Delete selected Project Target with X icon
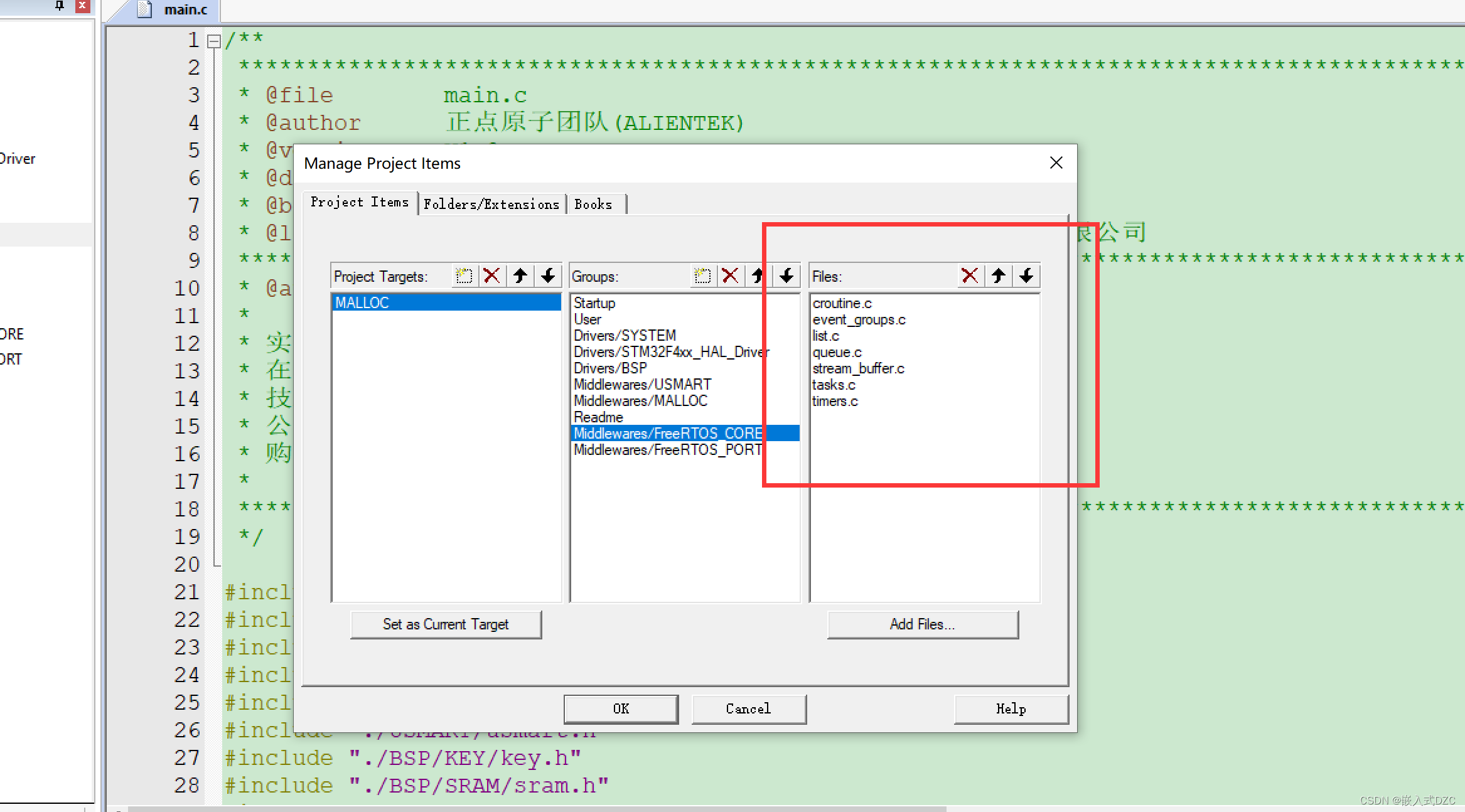This screenshot has height=812, width=1465. coord(491,276)
